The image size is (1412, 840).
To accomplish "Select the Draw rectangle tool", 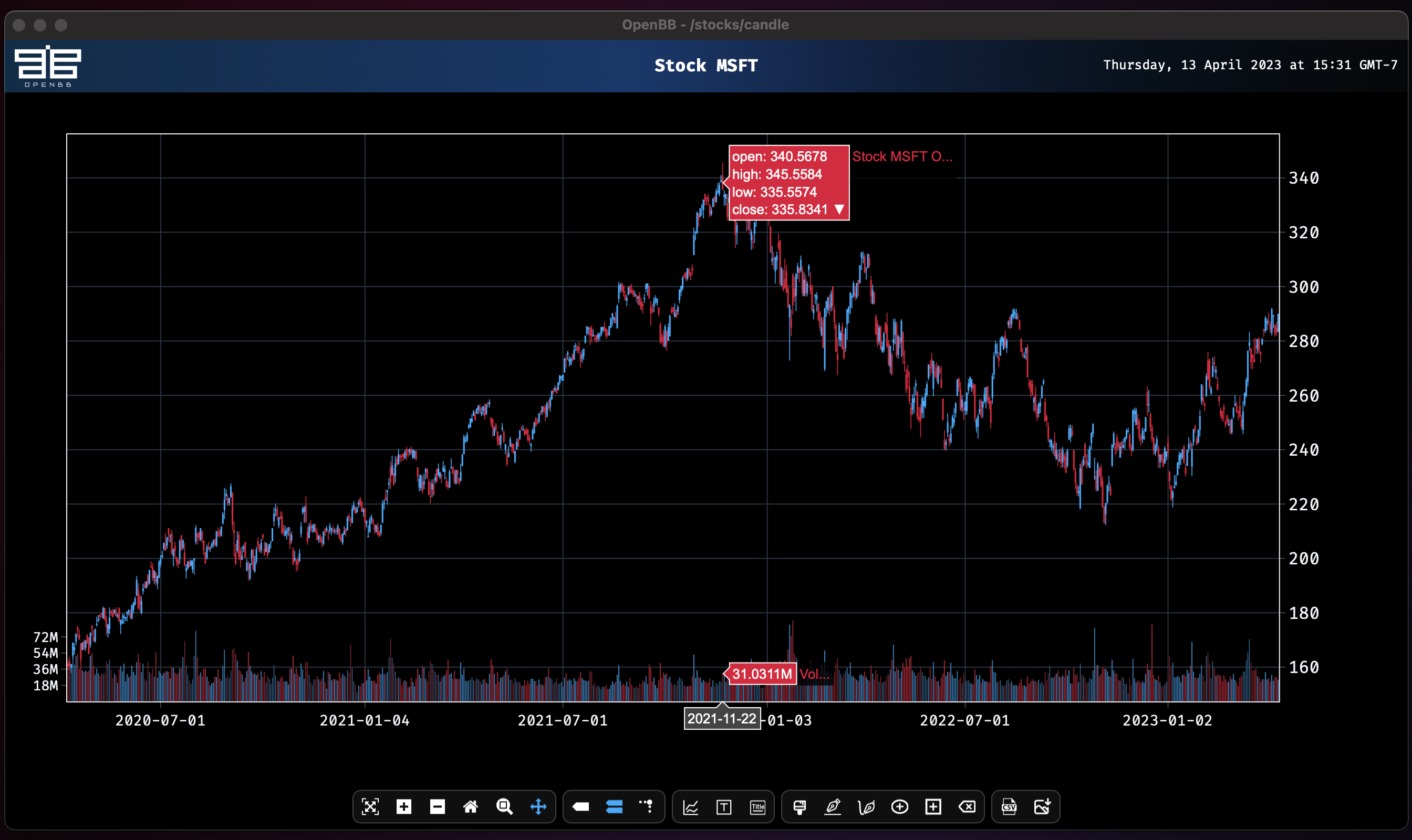I will [933, 806].
